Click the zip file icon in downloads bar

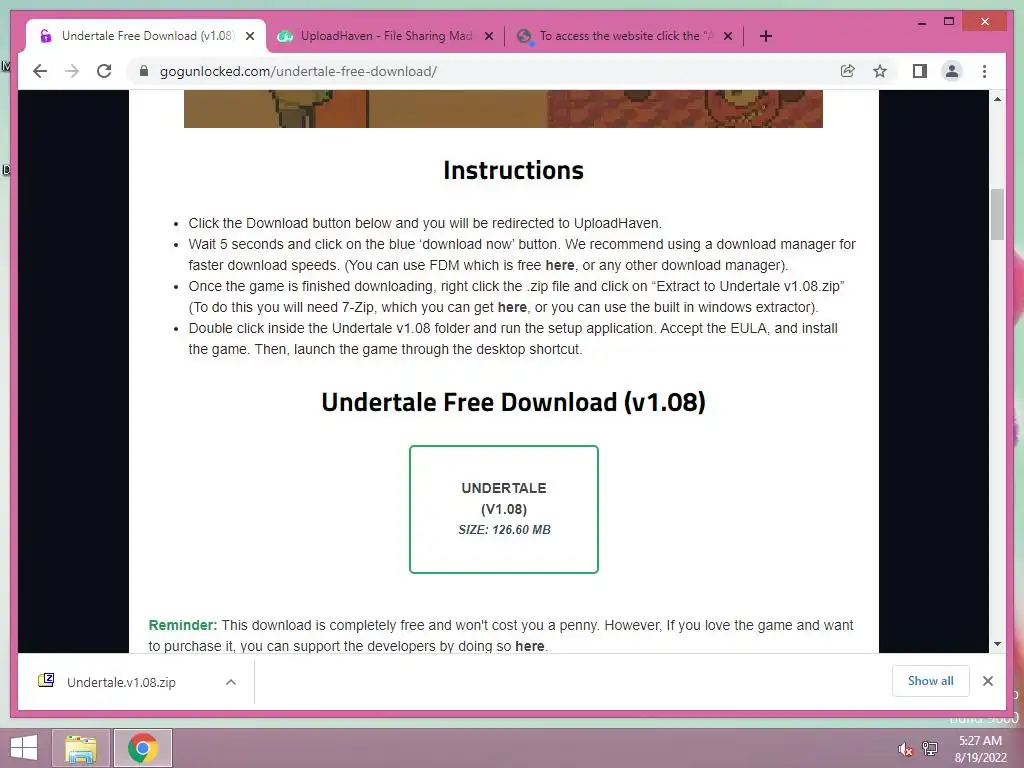tap(46, 680)
